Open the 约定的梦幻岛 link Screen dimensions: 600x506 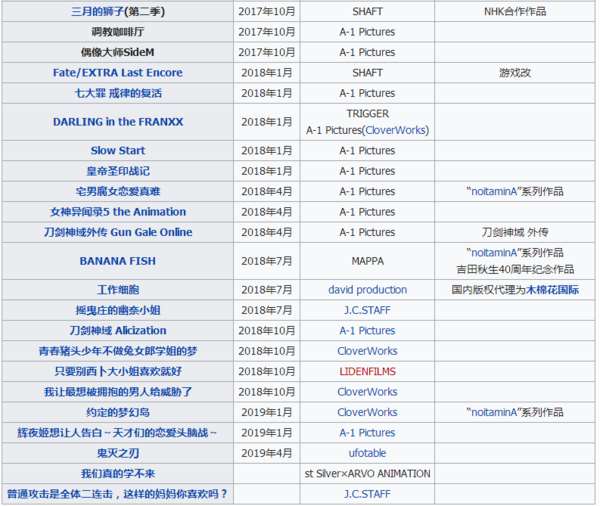coord(118,412)
